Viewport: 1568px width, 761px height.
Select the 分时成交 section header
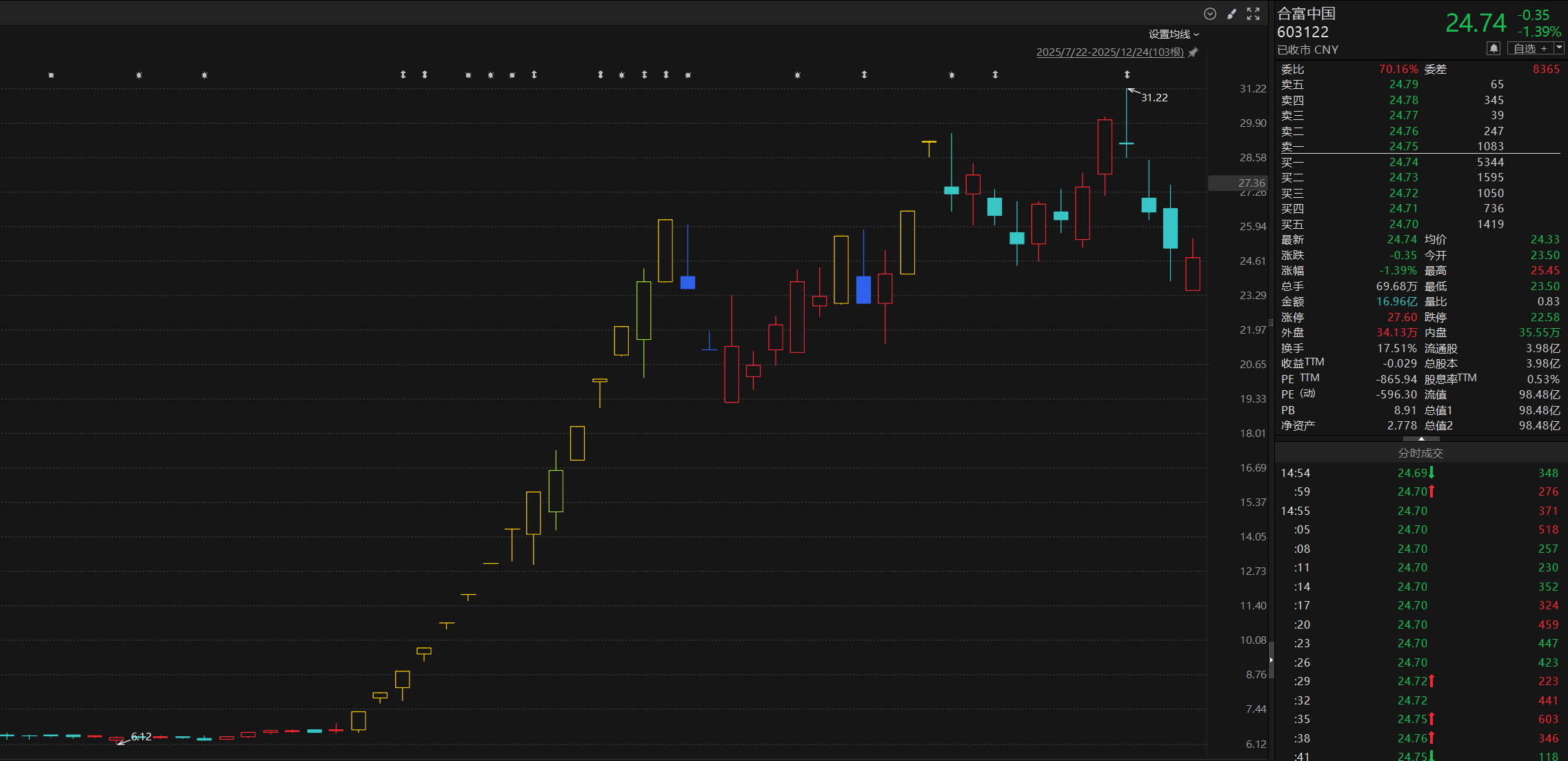point(1420,453)
